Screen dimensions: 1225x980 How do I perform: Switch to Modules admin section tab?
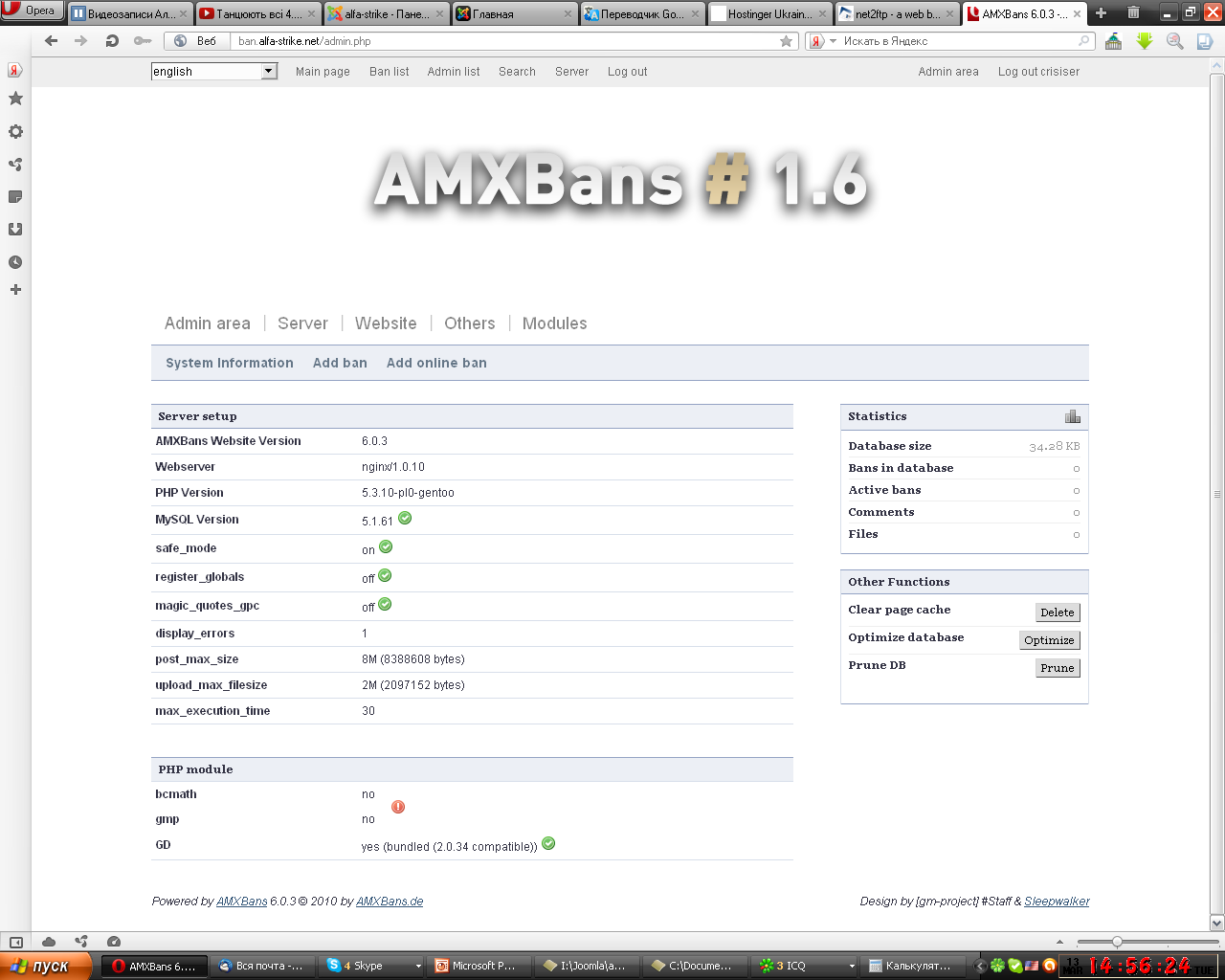coord(555,323)
